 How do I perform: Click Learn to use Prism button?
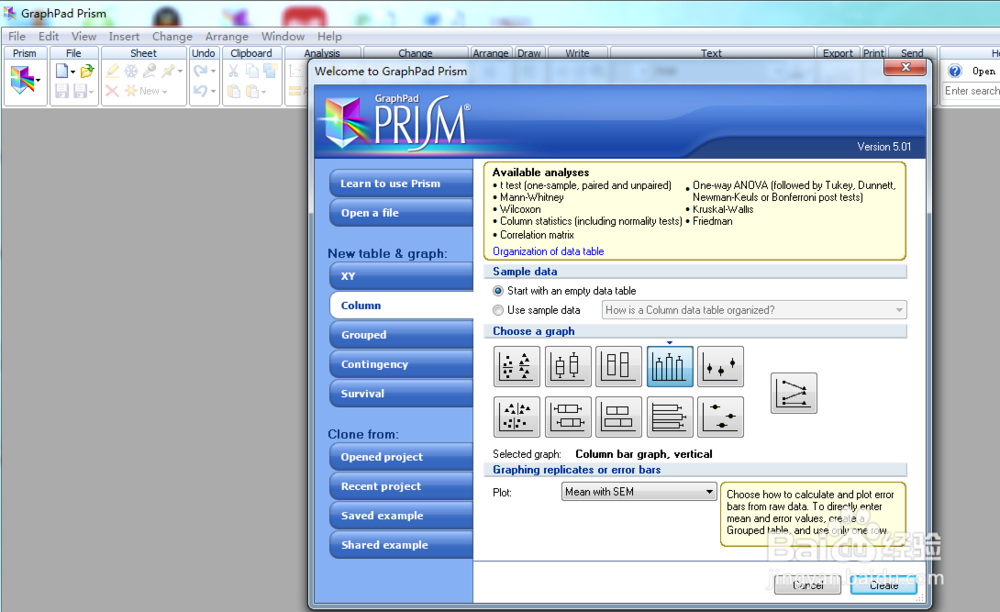(401, 184)
